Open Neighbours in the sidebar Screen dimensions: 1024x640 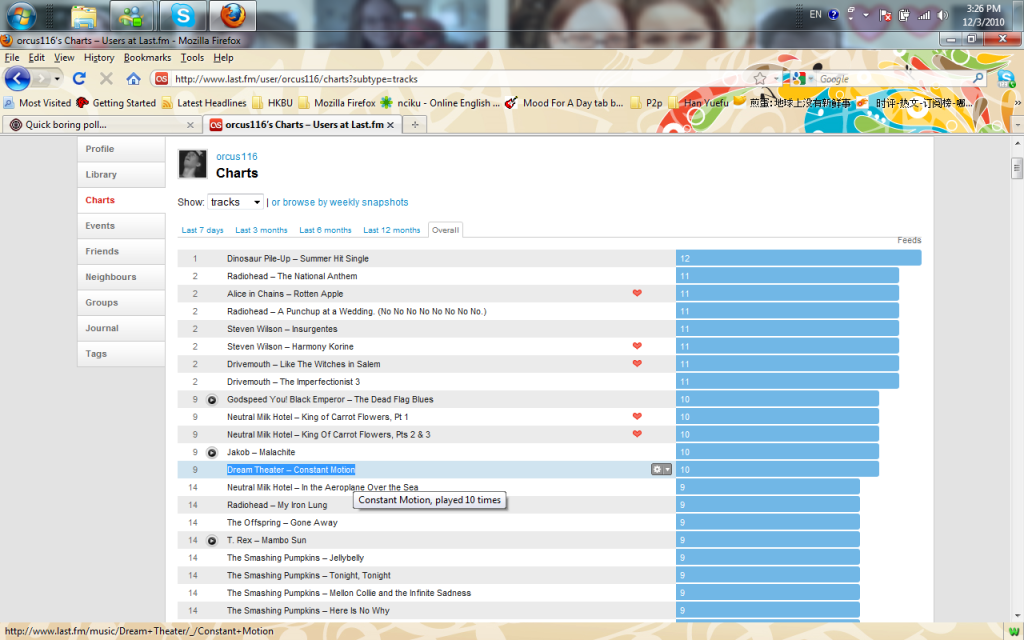point(121,277)
